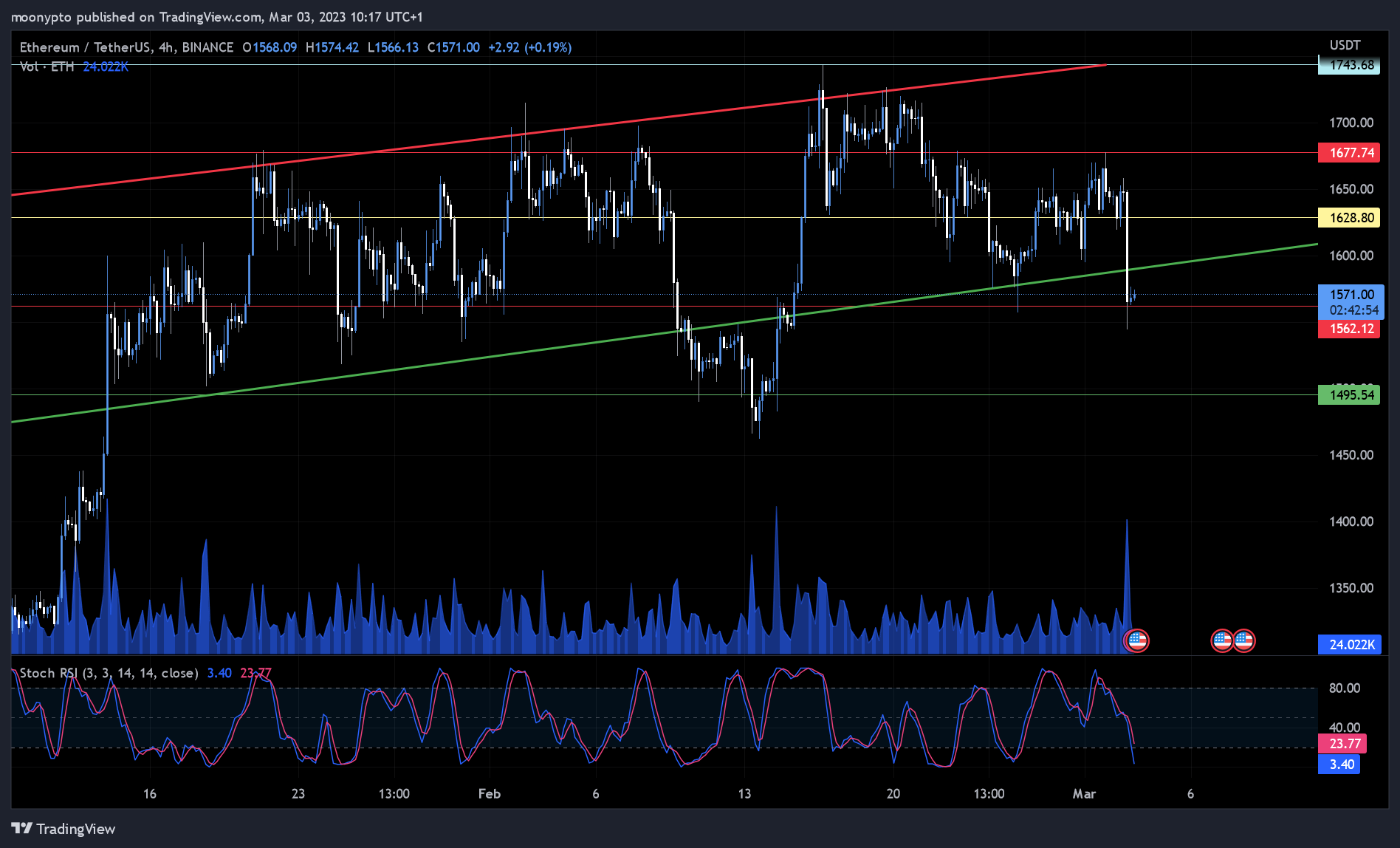Click the 1400.00 axis price tick
This screenshot has height=848, width=1400.
coord(1351,522)
